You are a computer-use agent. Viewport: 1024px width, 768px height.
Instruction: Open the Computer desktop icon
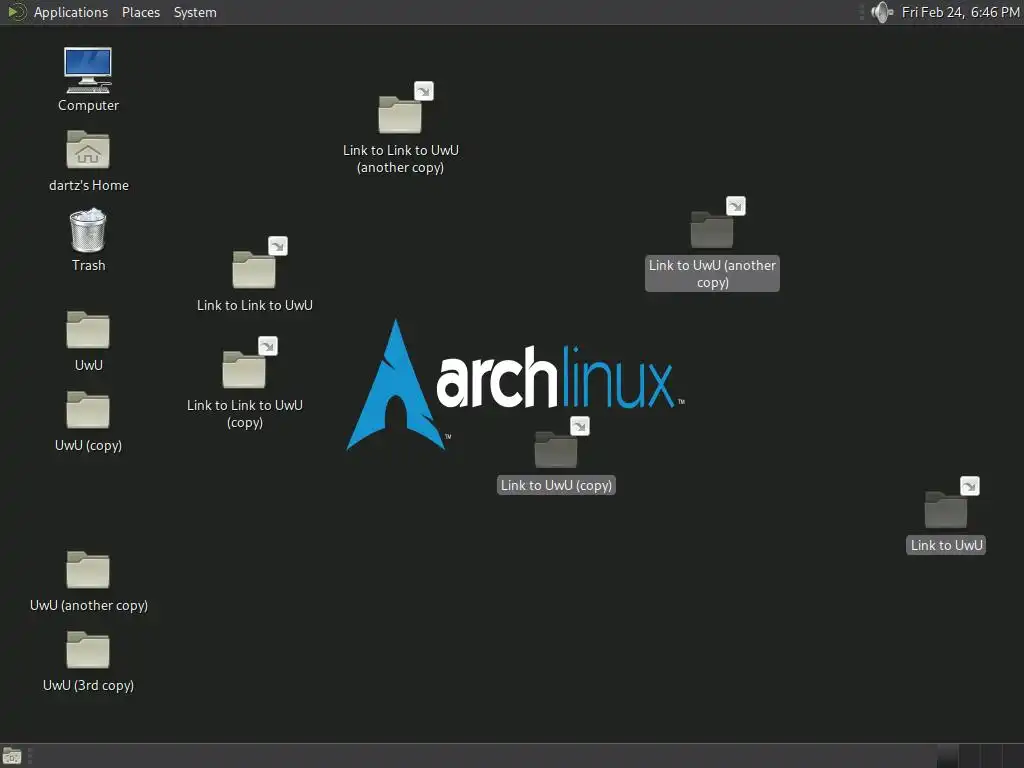(x=88, y=70)
